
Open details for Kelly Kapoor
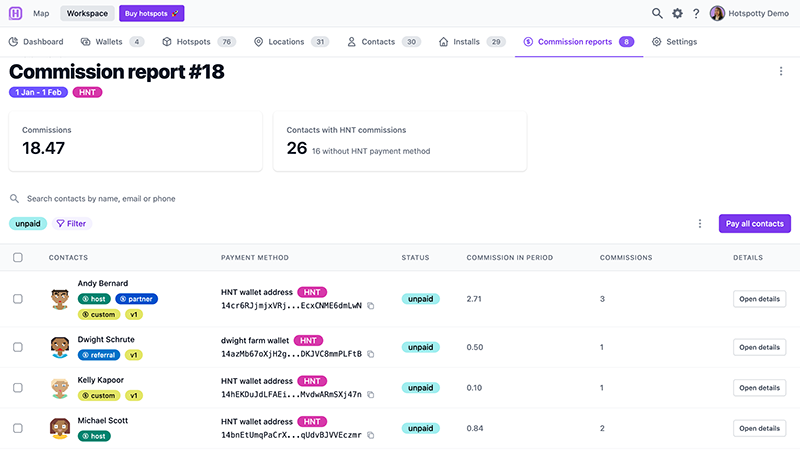click(x=759, y=388)
